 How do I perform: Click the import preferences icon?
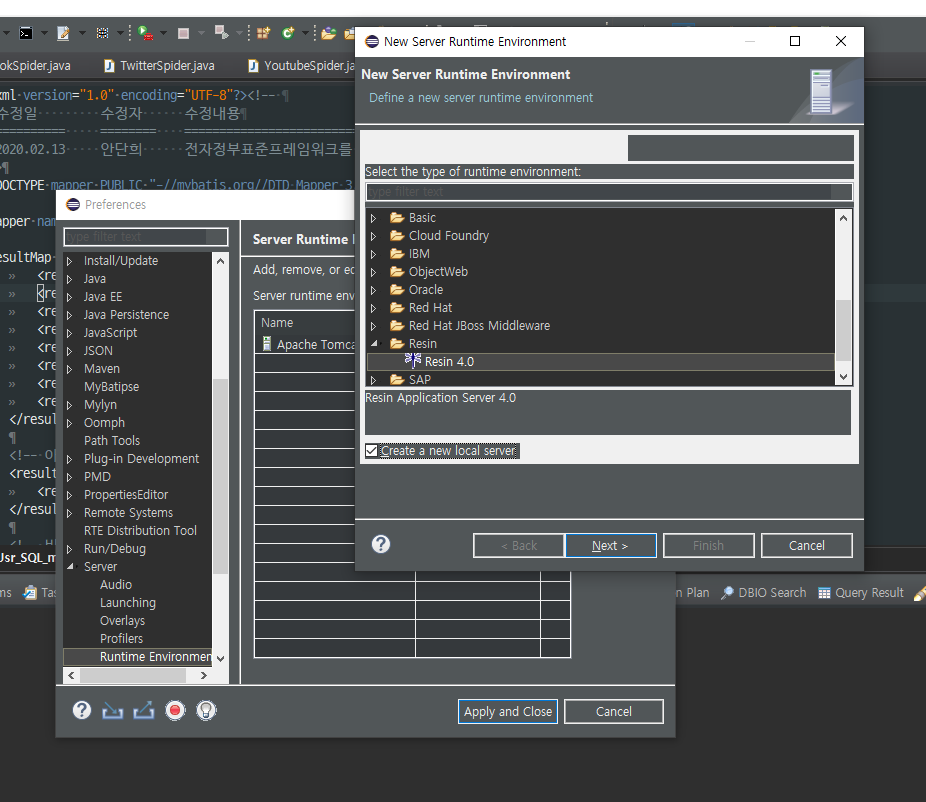pos(113,710)
